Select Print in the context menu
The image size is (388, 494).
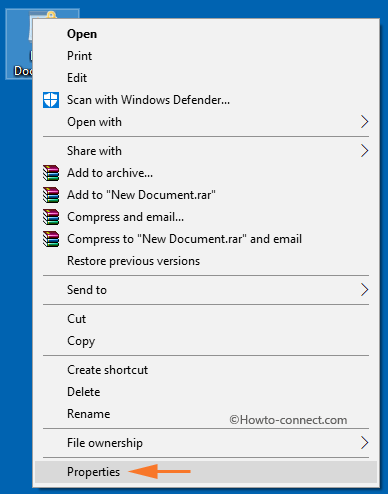[x=206, y=56]
